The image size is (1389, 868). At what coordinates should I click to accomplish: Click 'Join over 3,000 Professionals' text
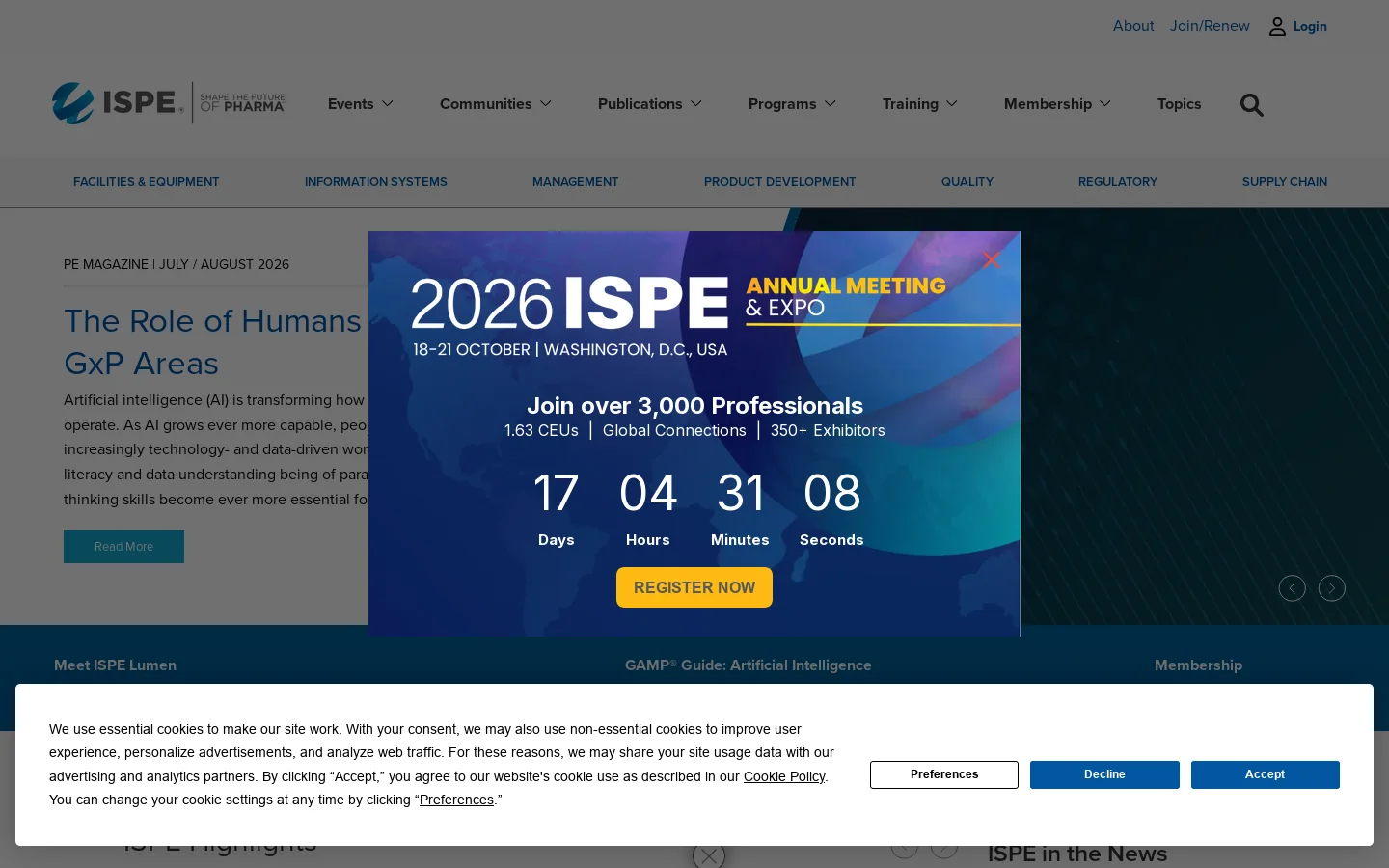tap(694, 406)
